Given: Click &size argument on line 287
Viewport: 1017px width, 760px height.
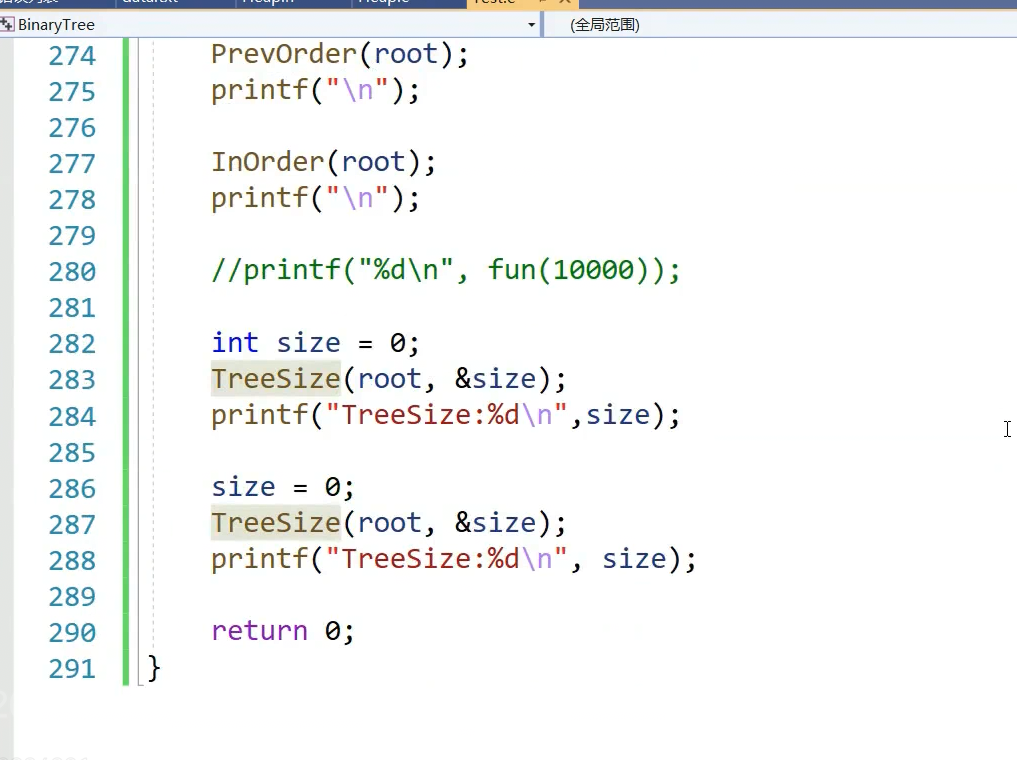Looking at the screenshot, I should 495,523.
